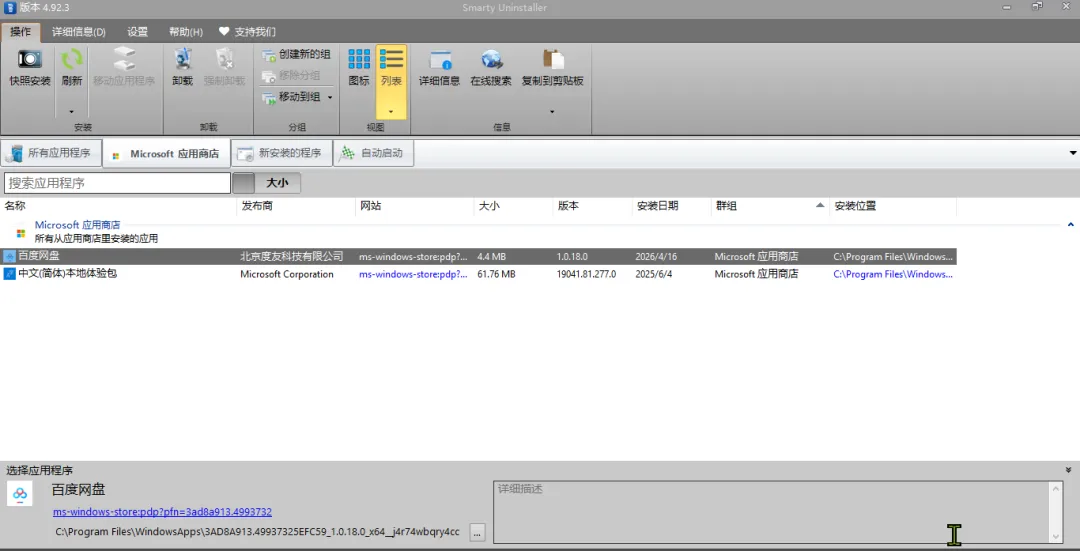
Task: Select the 新安装的程序 tab
Action: (x=282, y=153)
